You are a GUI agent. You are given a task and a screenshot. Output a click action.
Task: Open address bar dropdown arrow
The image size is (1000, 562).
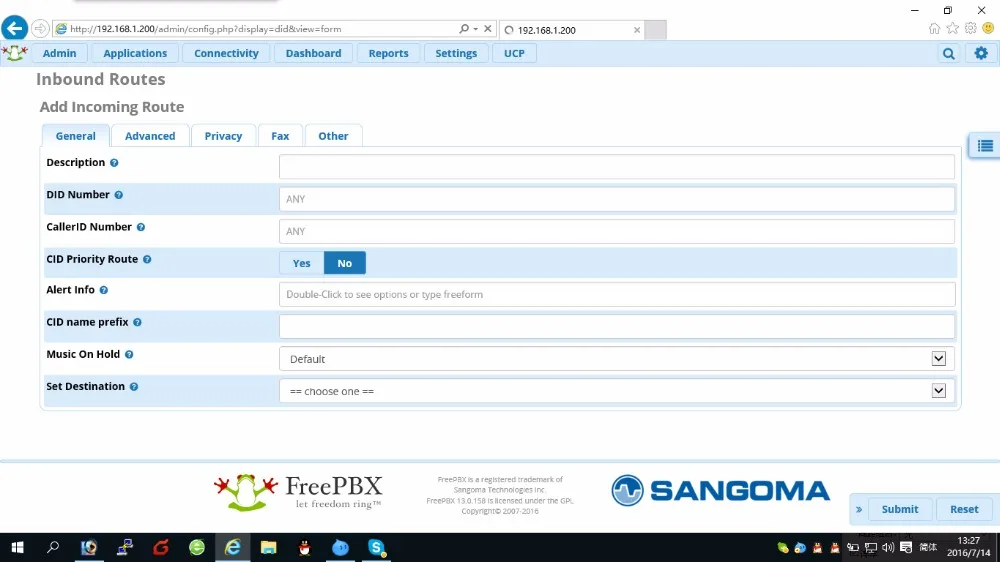[x=476, y=29]
